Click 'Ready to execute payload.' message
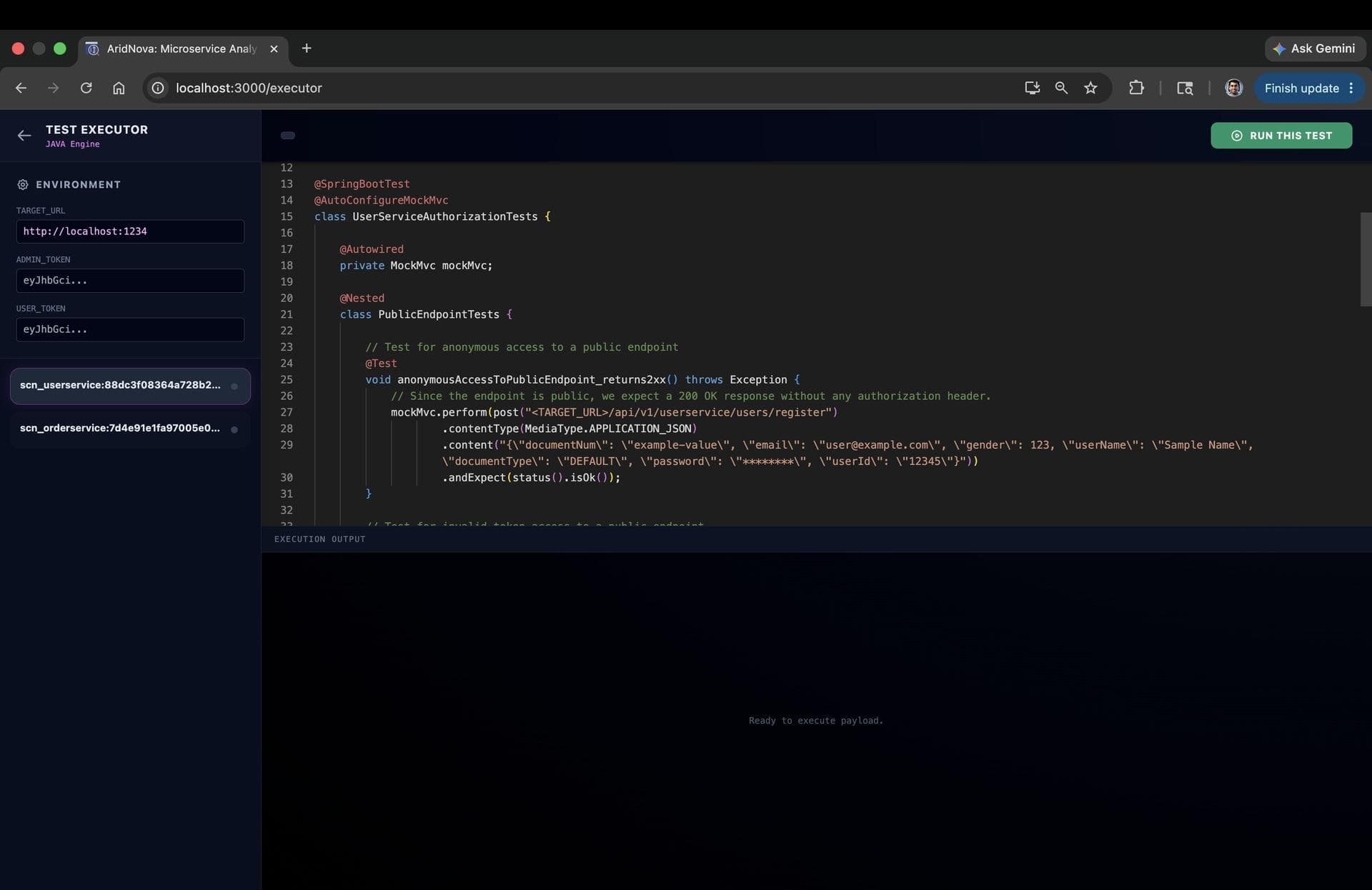 pos(815,721)
